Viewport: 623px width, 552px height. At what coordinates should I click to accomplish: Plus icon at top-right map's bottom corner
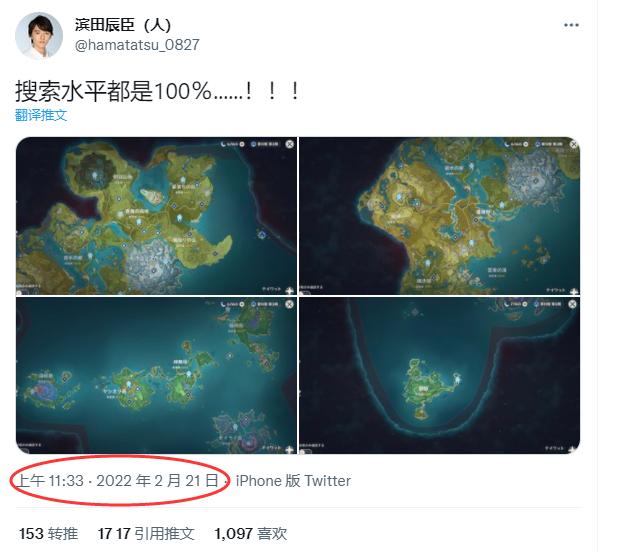pos(573,291)
